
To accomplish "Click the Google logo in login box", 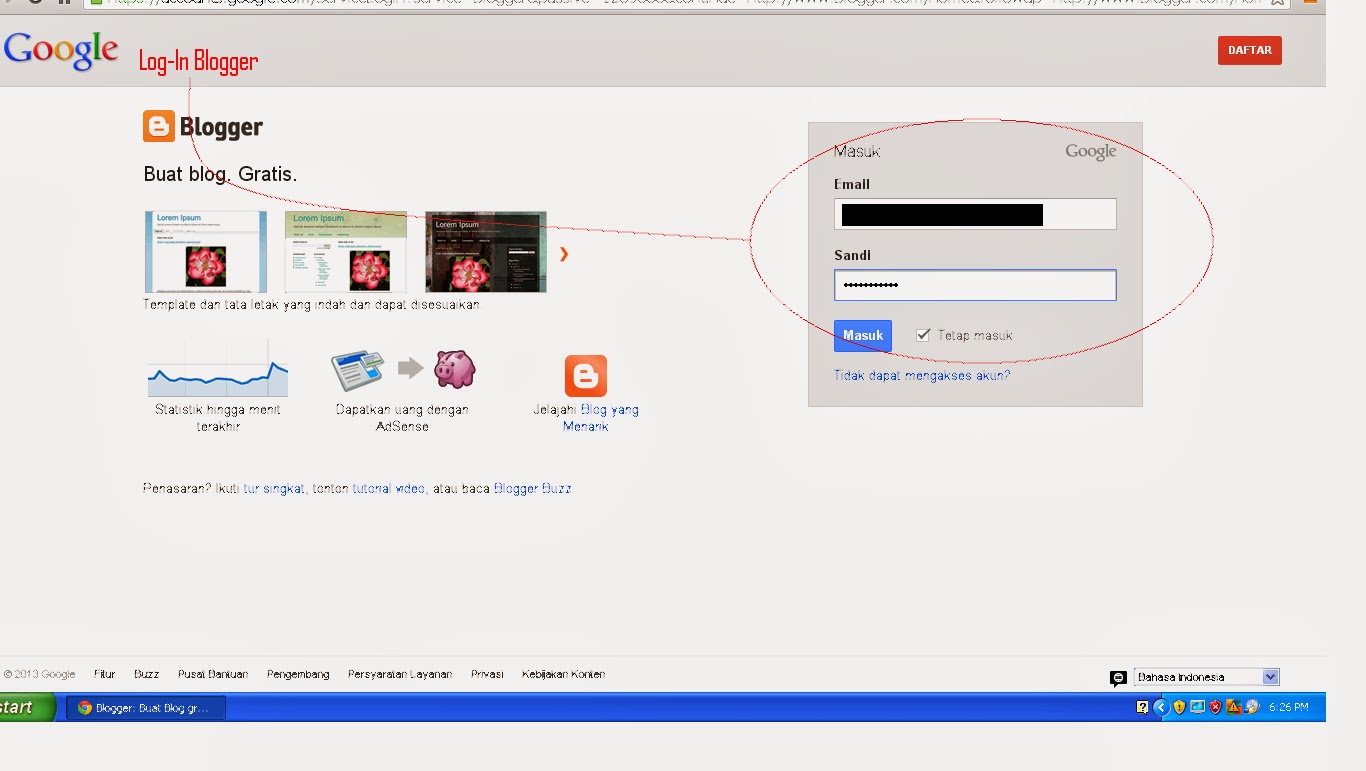I will pyautogui.click(x=1091, y=152).
